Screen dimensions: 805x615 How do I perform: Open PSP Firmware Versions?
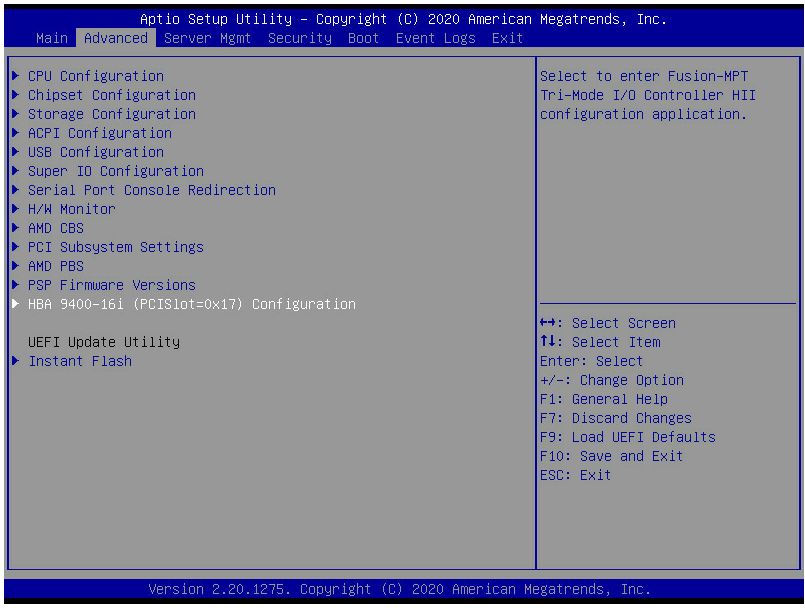[112, 285]
